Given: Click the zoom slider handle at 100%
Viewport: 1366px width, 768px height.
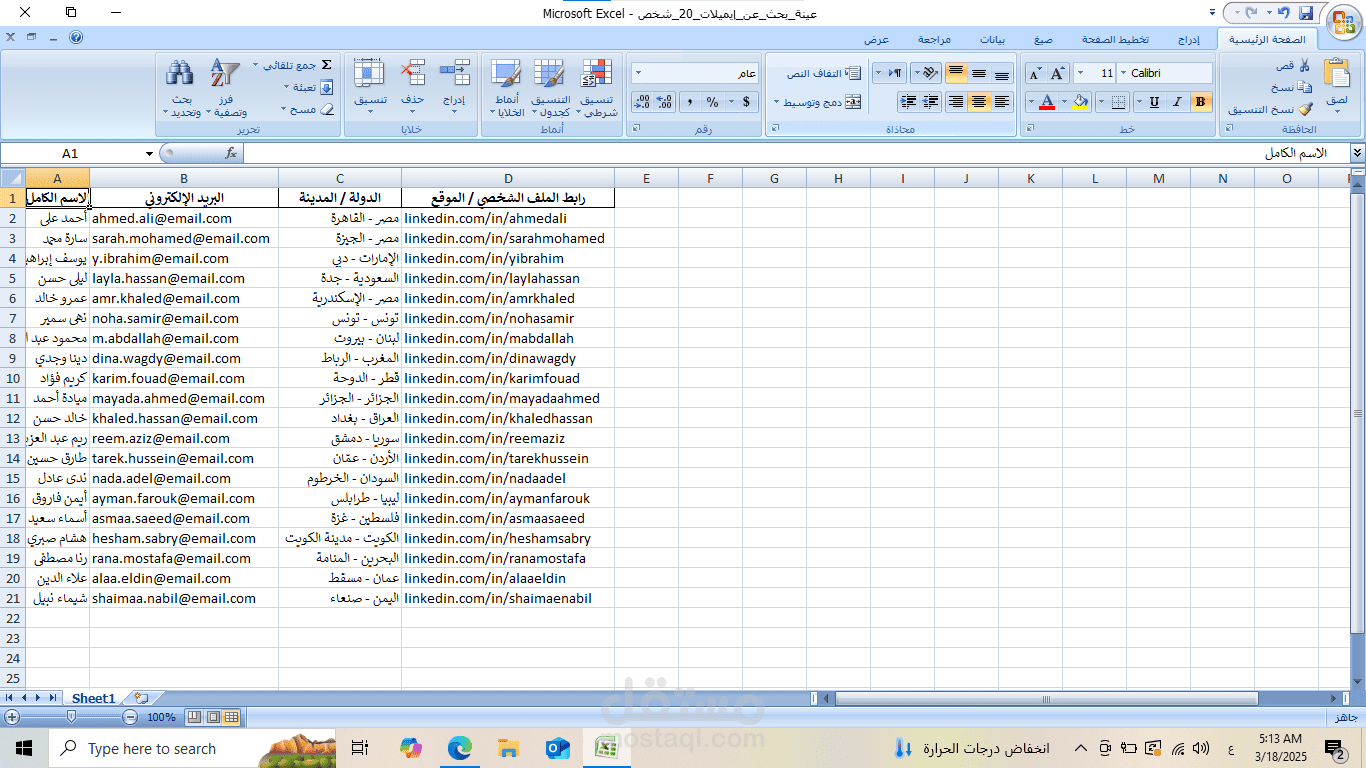Looking at the screenshot, I should click(71, 717).
